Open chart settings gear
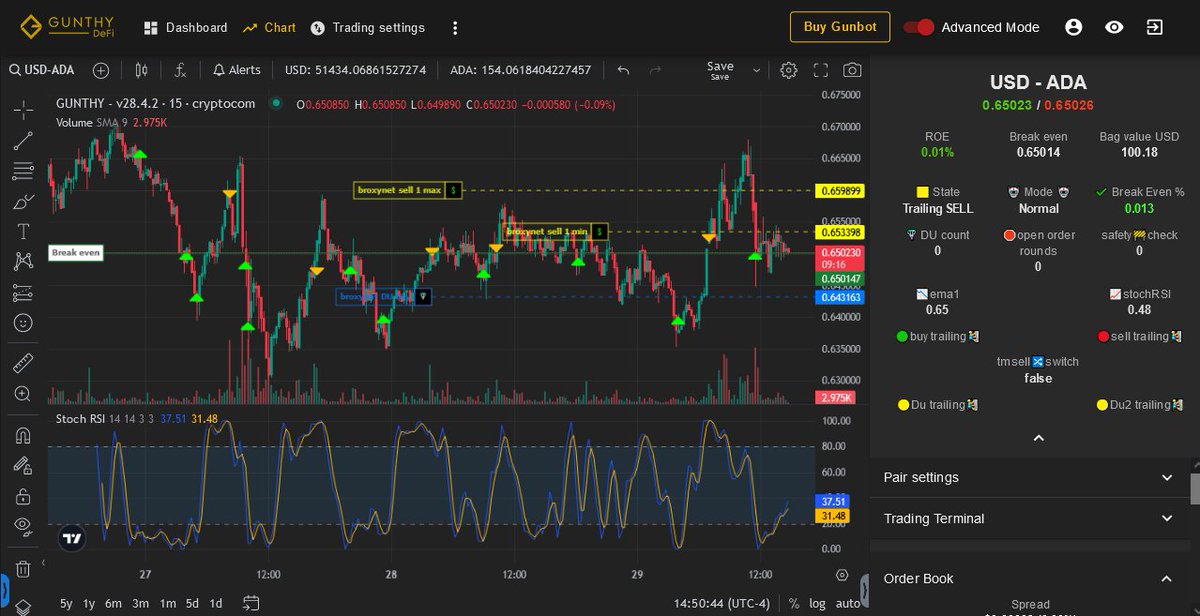 (x=789, y=70)
